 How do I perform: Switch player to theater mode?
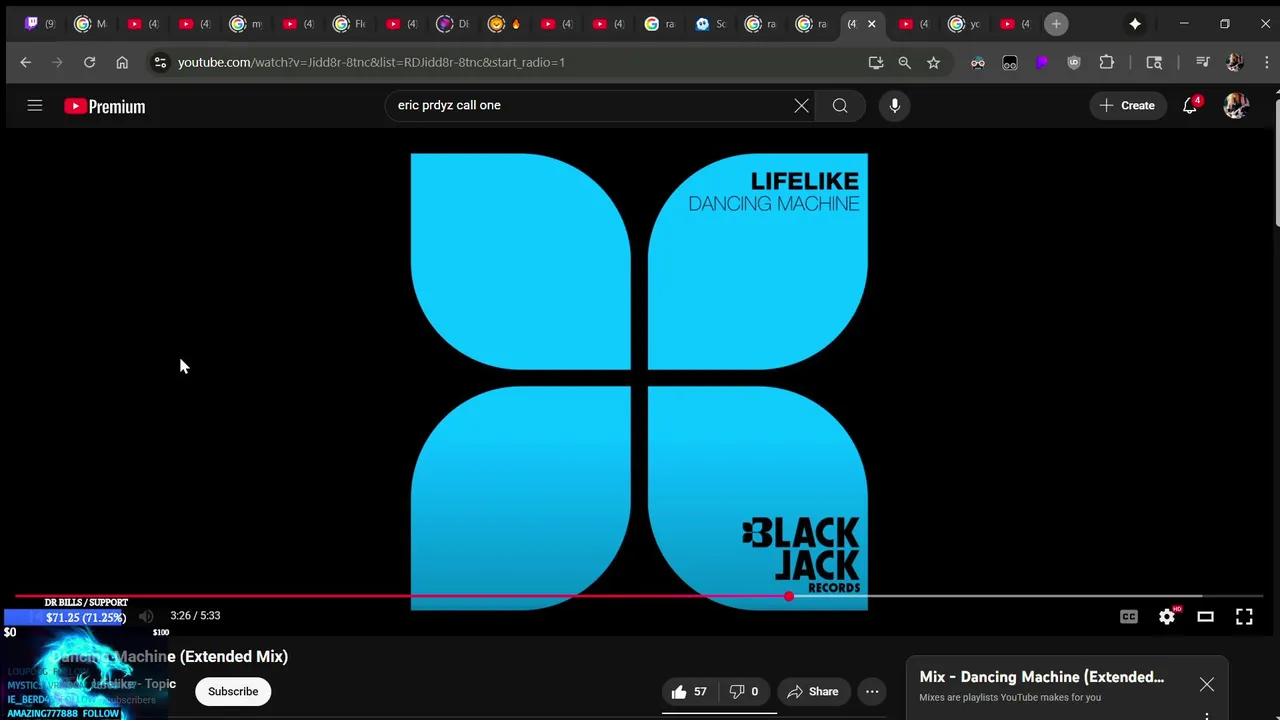tap(1205, 617)
